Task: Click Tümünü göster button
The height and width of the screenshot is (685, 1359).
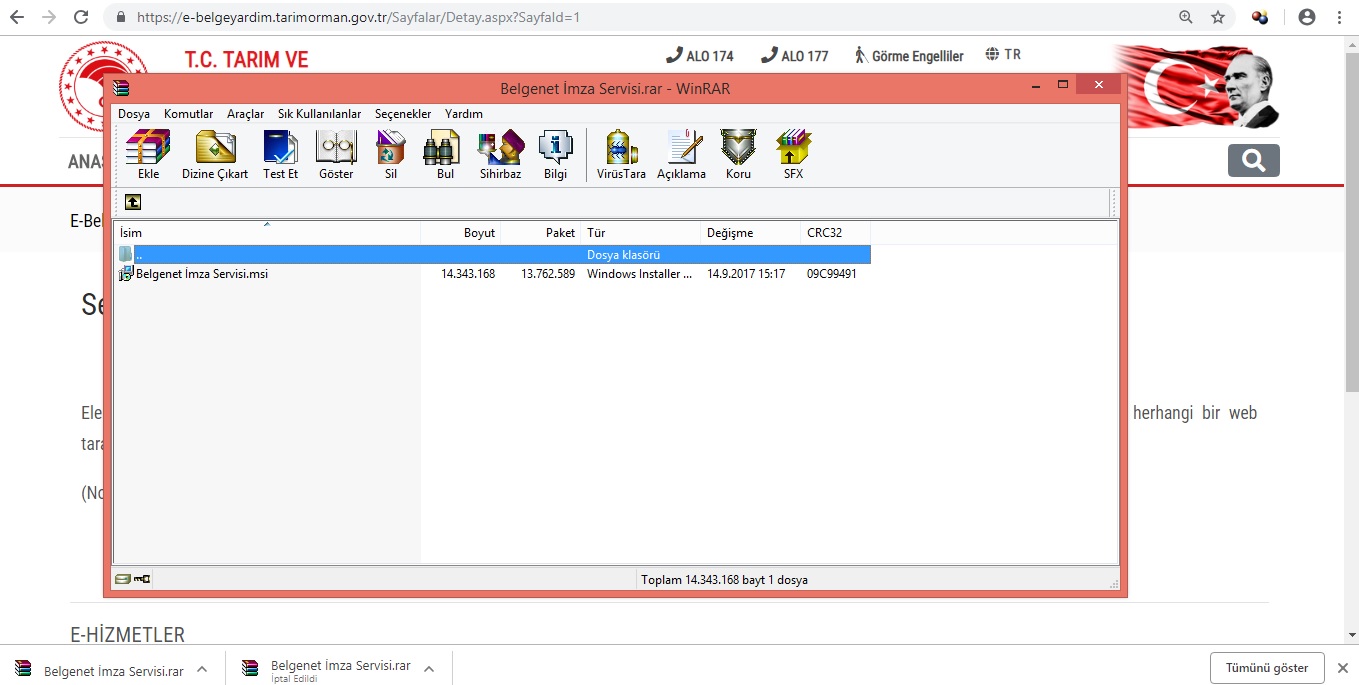Action: [1267, 668]
